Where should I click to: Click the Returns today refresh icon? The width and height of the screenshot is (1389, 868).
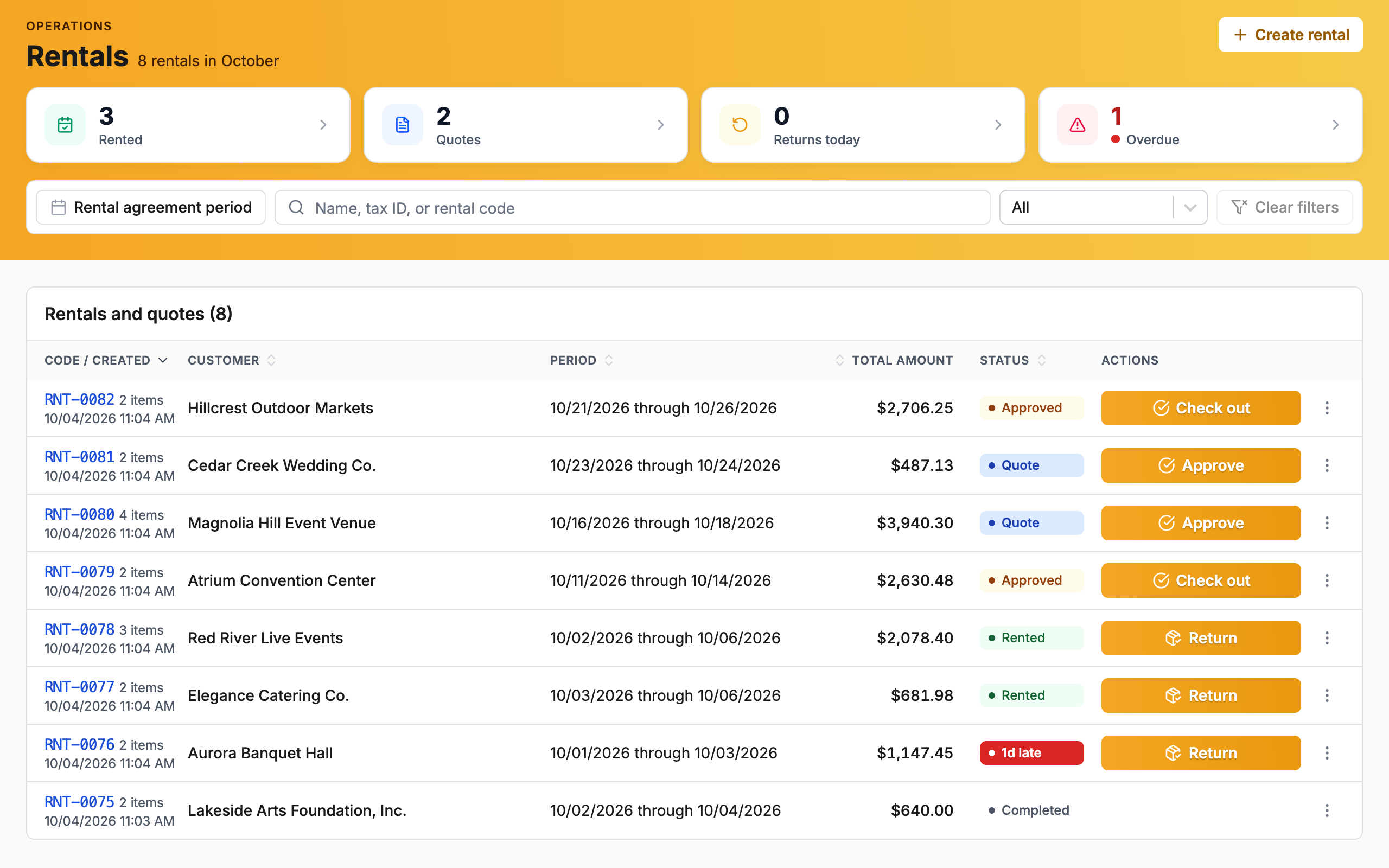click(x=740, y=125)
